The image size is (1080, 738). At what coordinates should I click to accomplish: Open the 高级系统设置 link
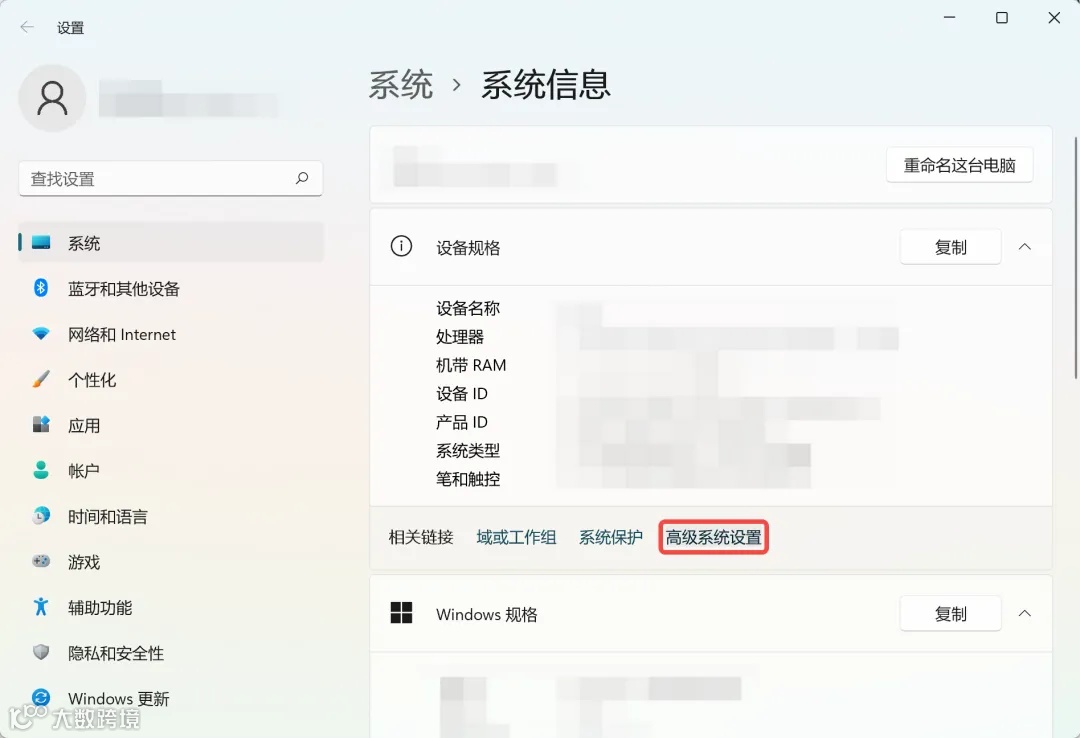(x=714, y=537)
